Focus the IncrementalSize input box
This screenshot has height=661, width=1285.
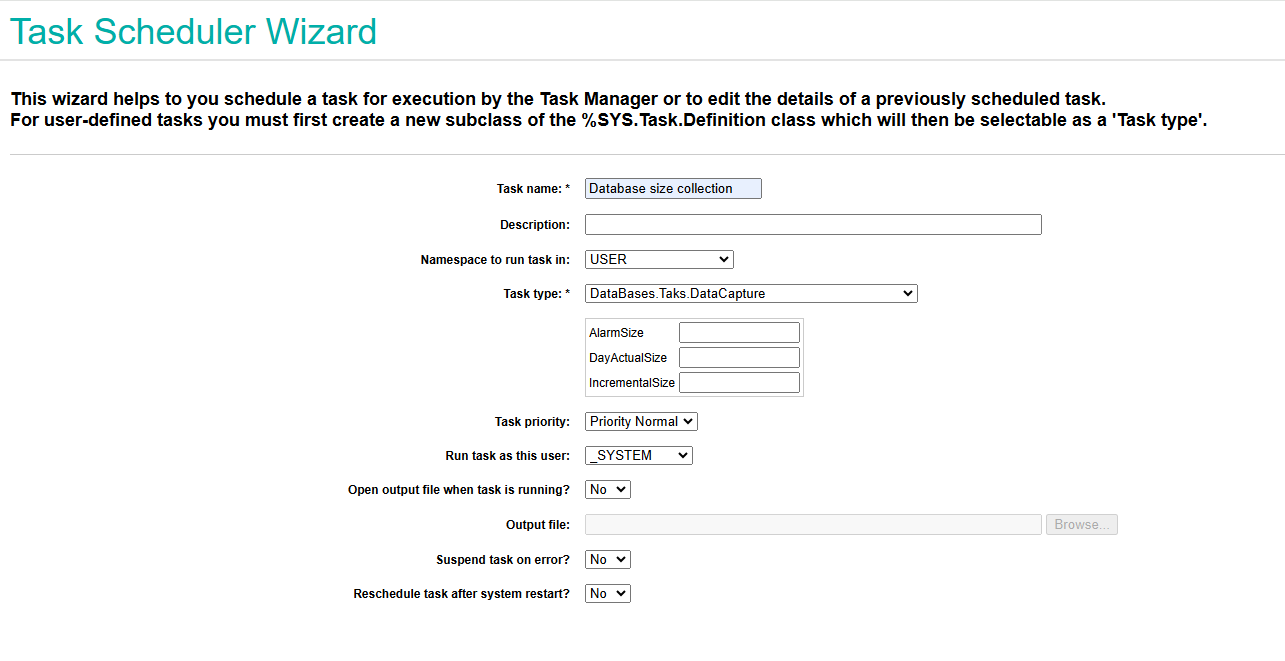(x=739, y=383)
